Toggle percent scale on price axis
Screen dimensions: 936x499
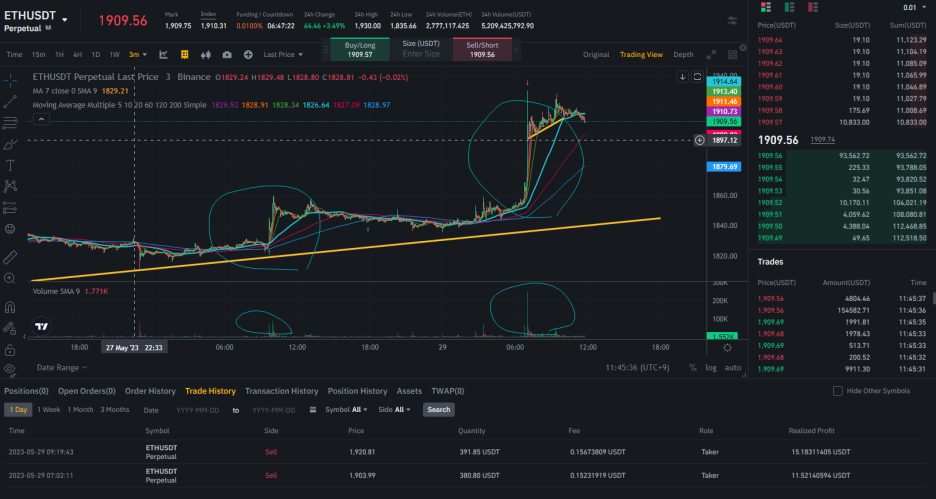coord(692,368)
